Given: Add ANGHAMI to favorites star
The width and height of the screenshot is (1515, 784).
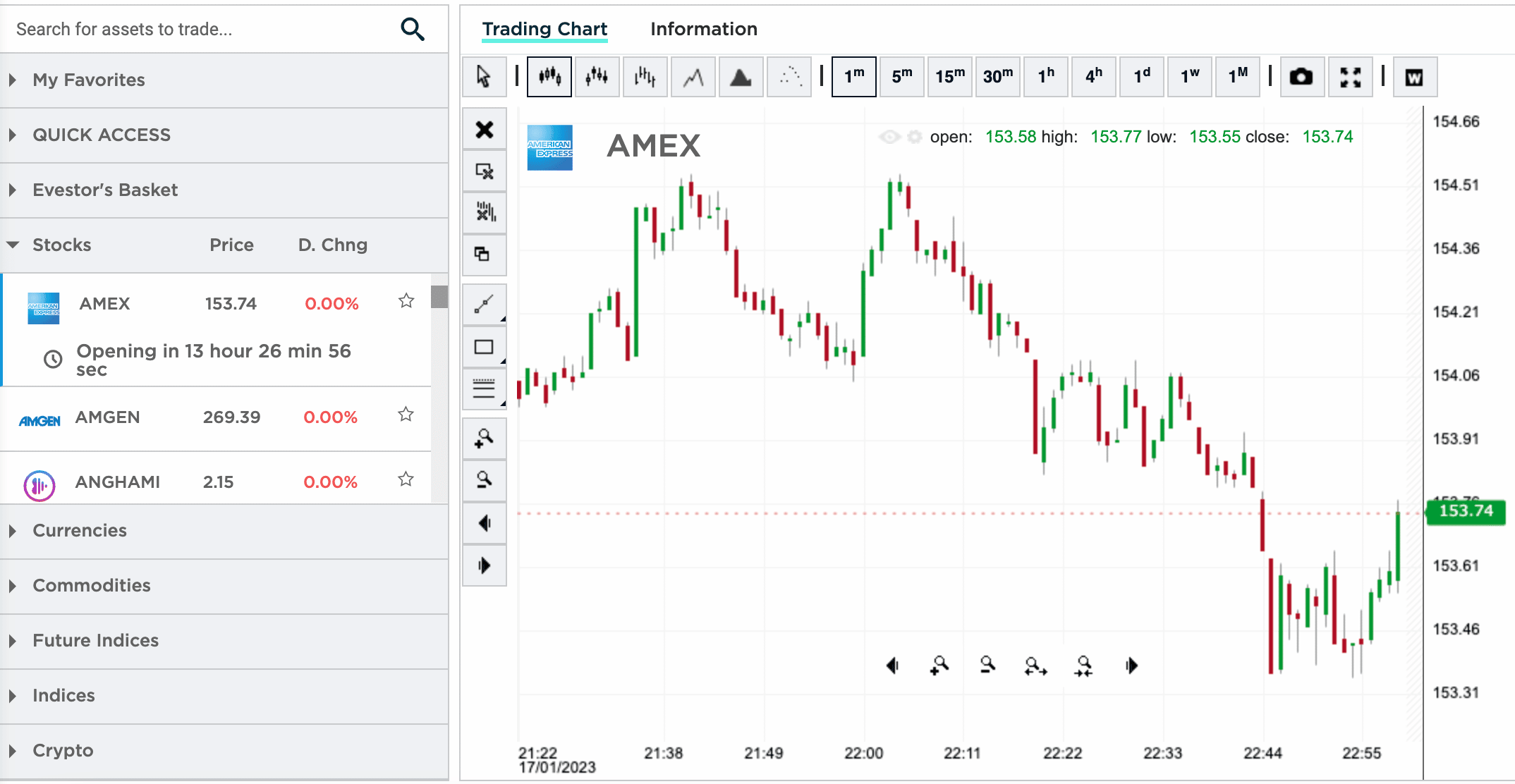Looking at the screenshot, I should click(406, 479).
